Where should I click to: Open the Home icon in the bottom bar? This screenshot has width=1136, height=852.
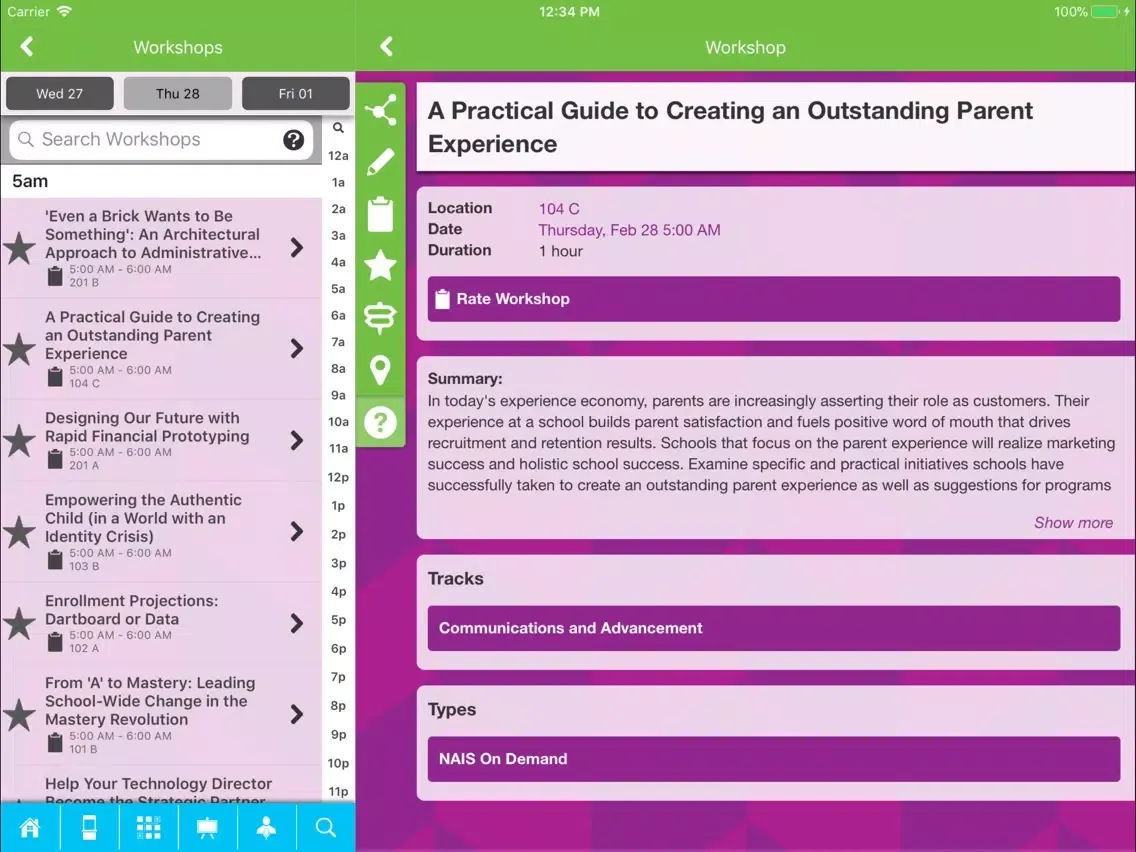[x=30, y=827]
